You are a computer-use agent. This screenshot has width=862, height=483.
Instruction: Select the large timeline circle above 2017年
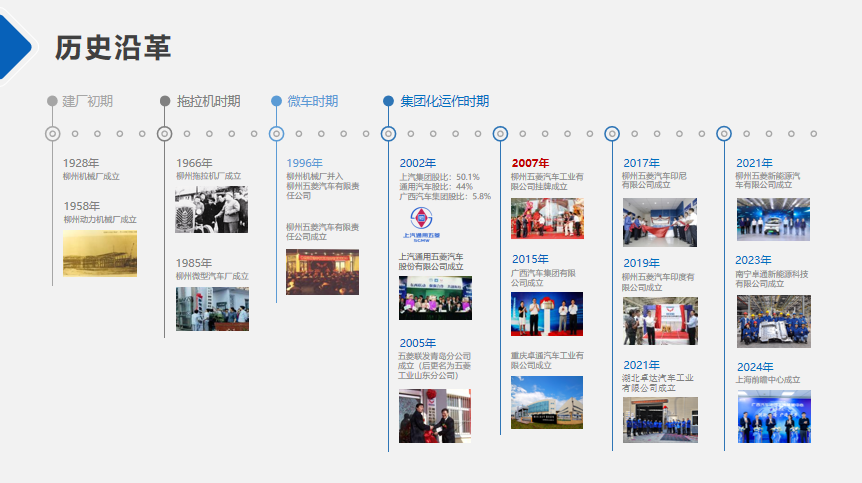[x=613, y=134]
